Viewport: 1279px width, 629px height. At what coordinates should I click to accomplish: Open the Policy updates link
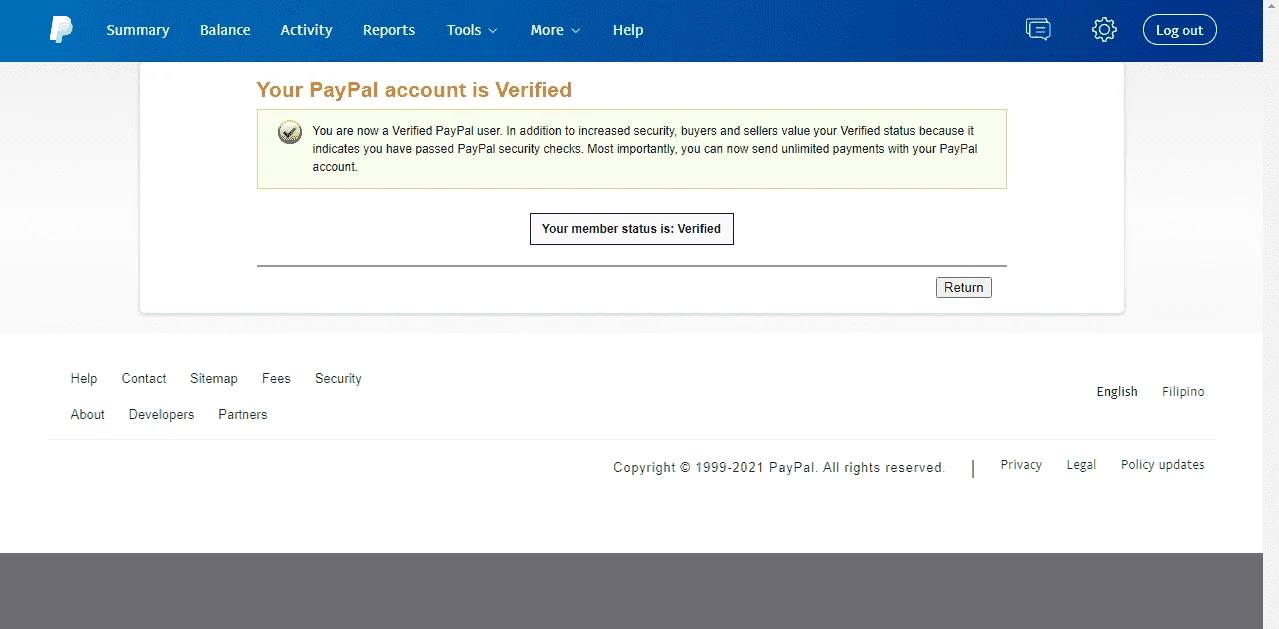[x=1162, y=465]
